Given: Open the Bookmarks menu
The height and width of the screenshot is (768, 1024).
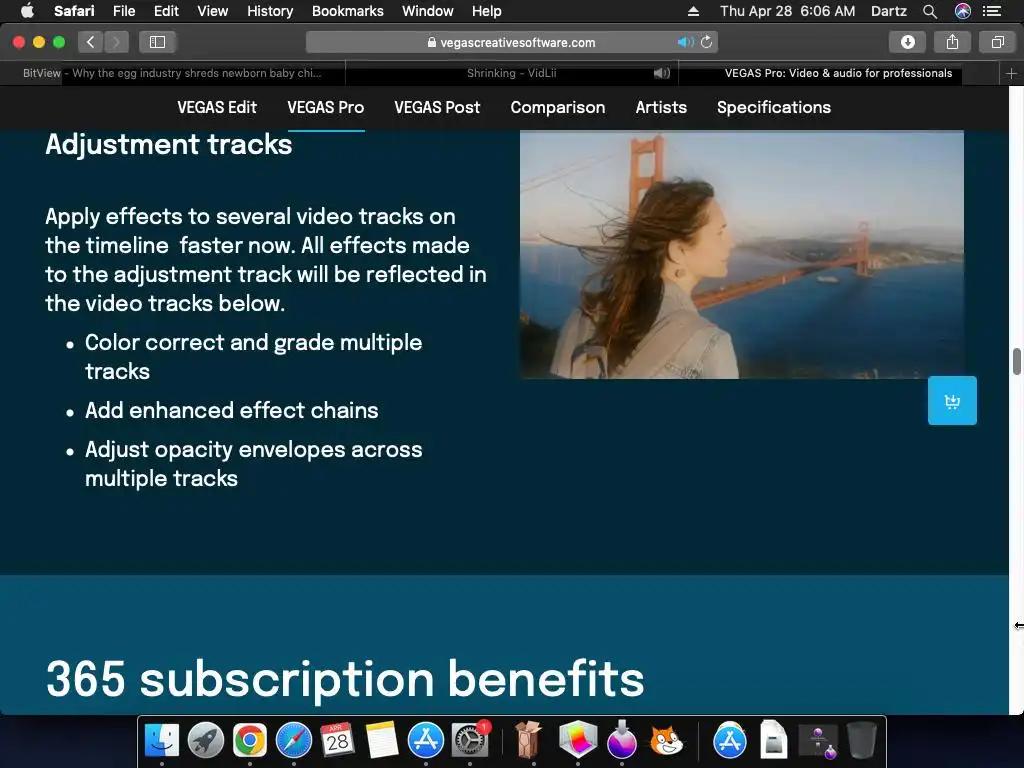Looking at the screenshot, I should [x=347, y=11].
